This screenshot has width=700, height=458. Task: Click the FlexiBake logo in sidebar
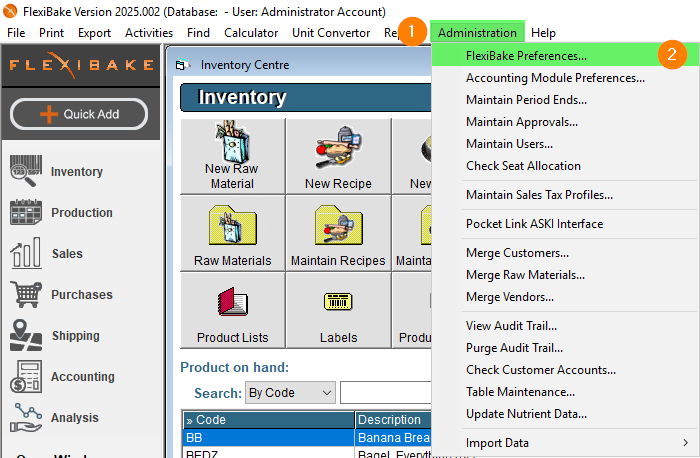click(81, 65)
